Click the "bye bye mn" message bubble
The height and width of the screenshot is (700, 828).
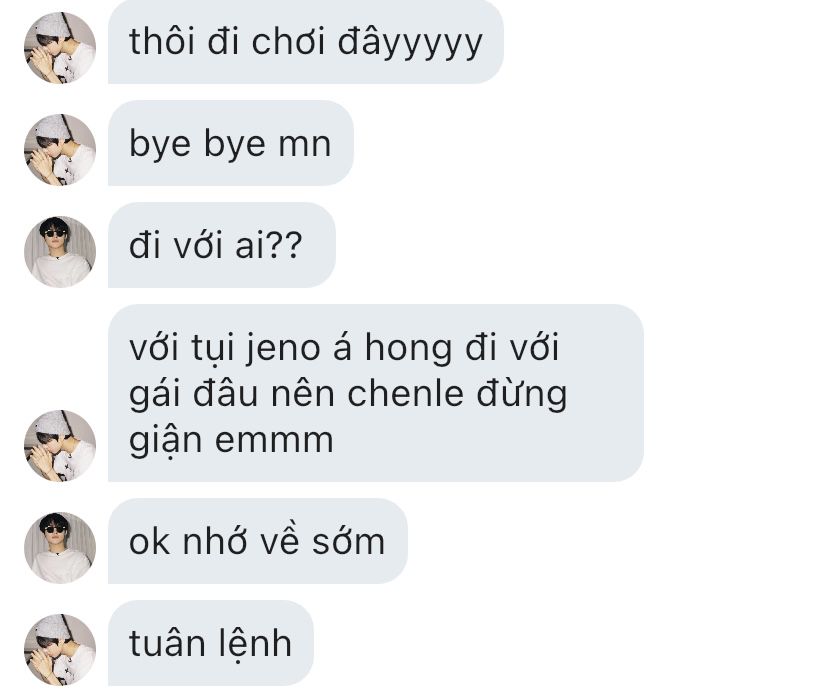coord(231,143)
